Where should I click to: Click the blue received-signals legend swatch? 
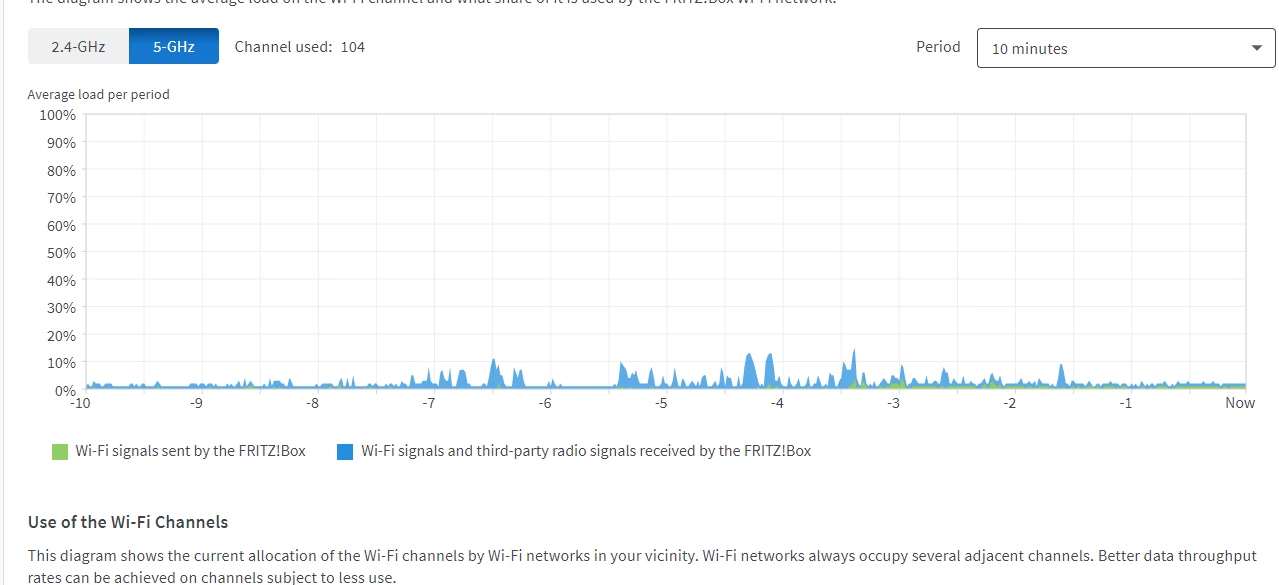(345, 452)
